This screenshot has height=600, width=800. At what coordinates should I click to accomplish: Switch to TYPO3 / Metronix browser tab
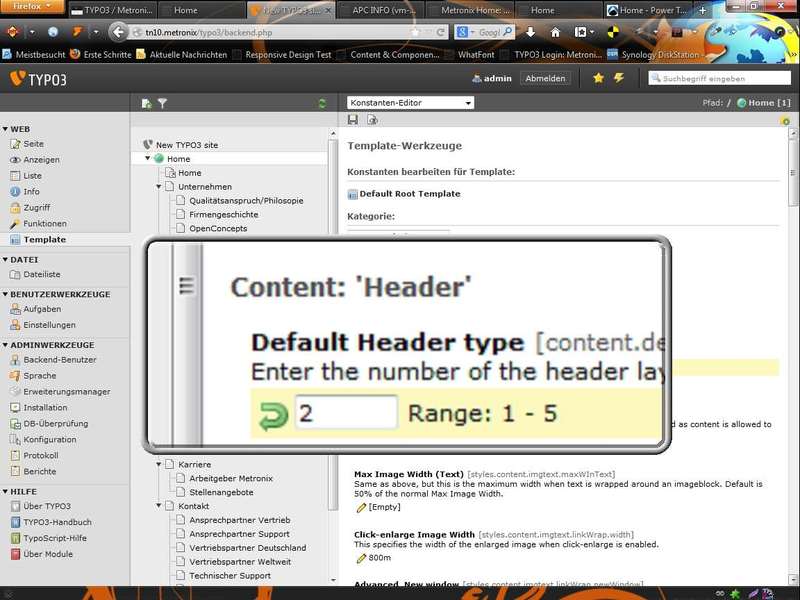111,10
